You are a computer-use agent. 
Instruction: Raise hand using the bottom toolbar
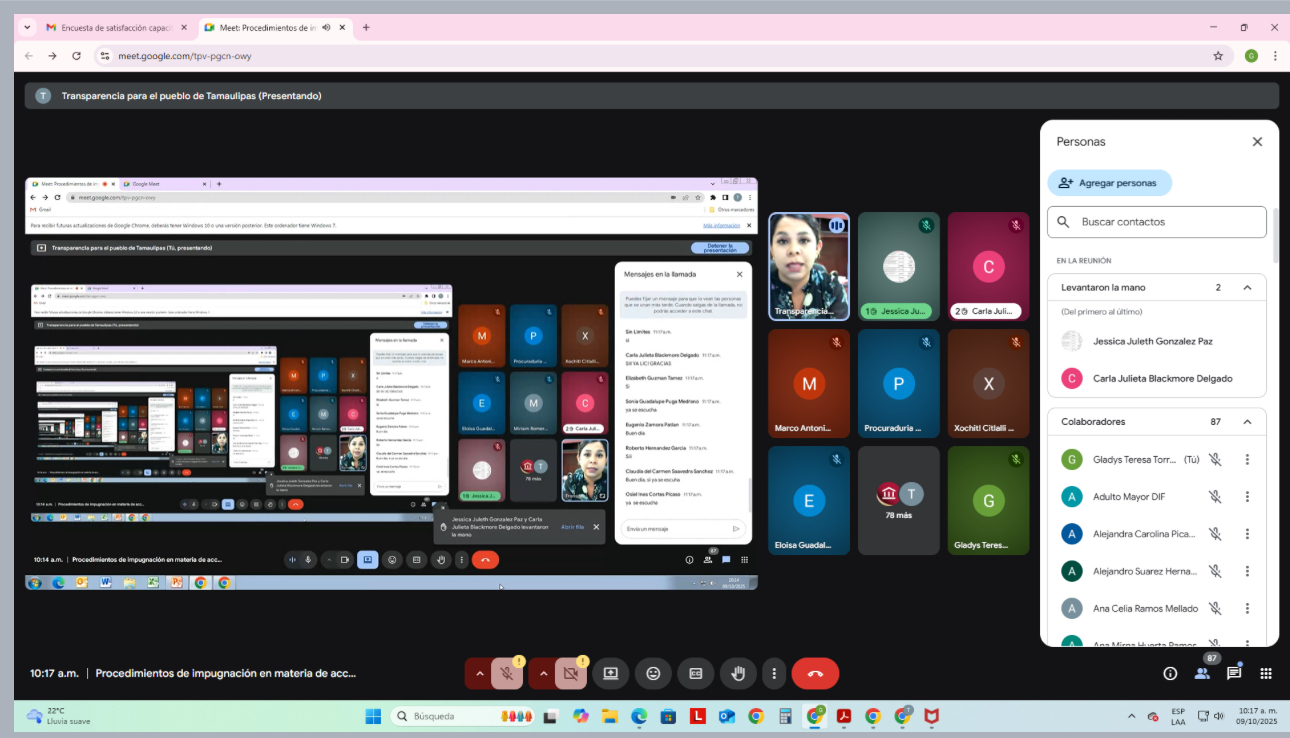(738, 674)
